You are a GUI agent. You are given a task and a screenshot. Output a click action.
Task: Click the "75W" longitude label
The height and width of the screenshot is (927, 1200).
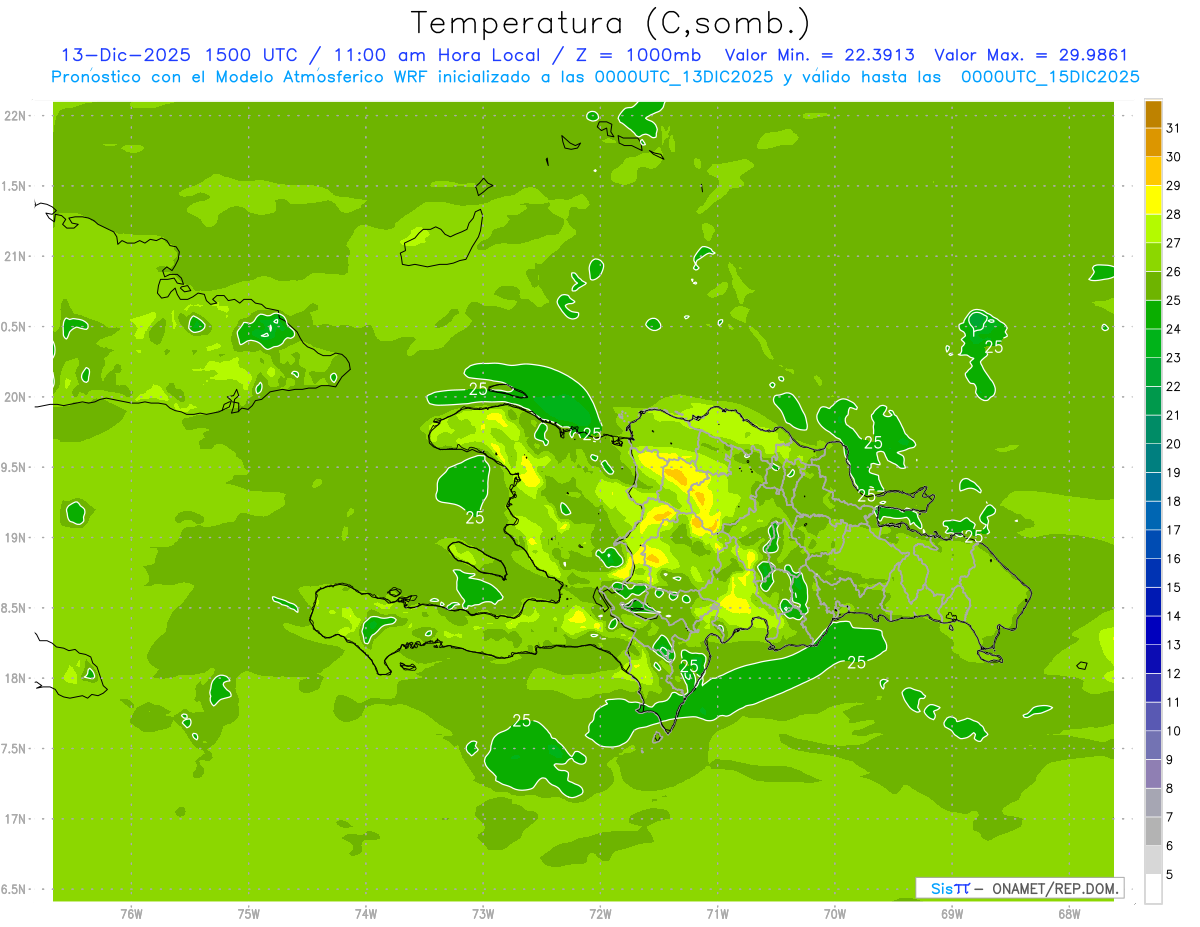click(x=249, y=913)
